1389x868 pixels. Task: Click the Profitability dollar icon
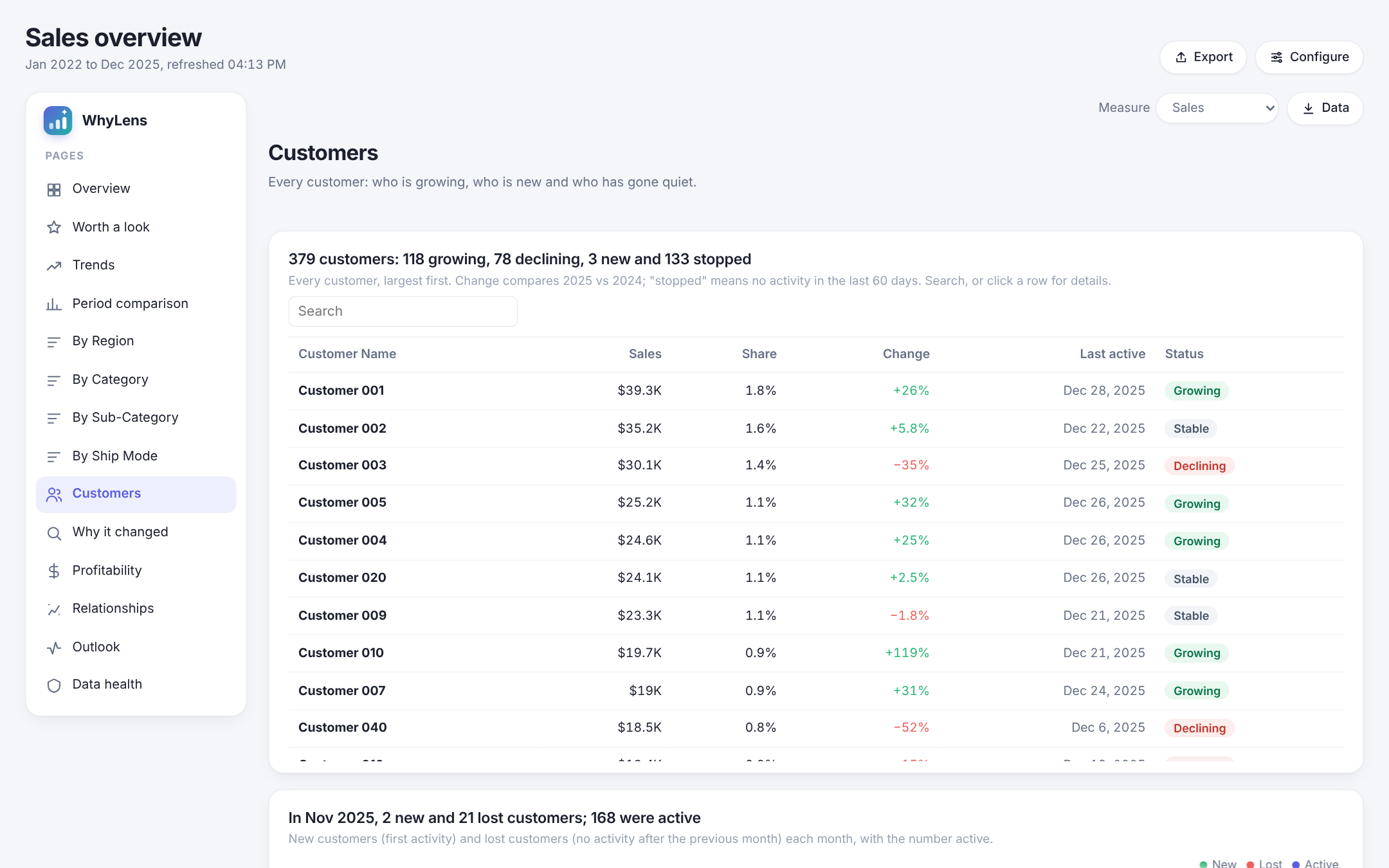(54, 571)
